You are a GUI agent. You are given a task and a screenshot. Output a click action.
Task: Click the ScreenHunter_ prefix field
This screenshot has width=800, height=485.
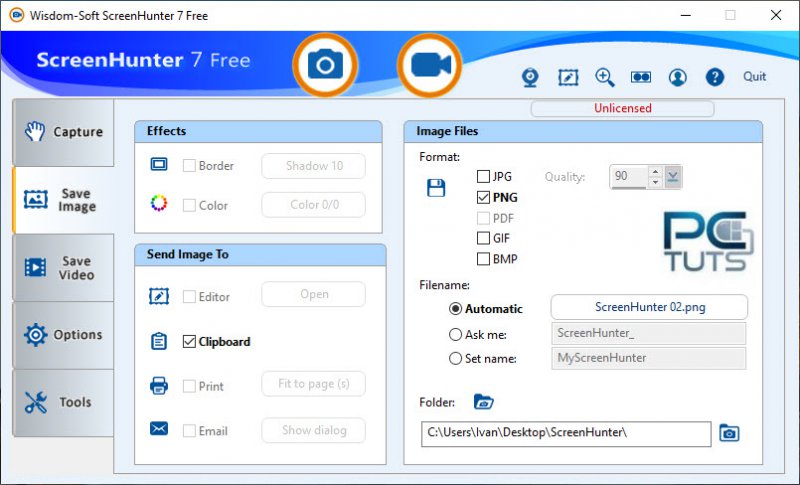(648, 333)
